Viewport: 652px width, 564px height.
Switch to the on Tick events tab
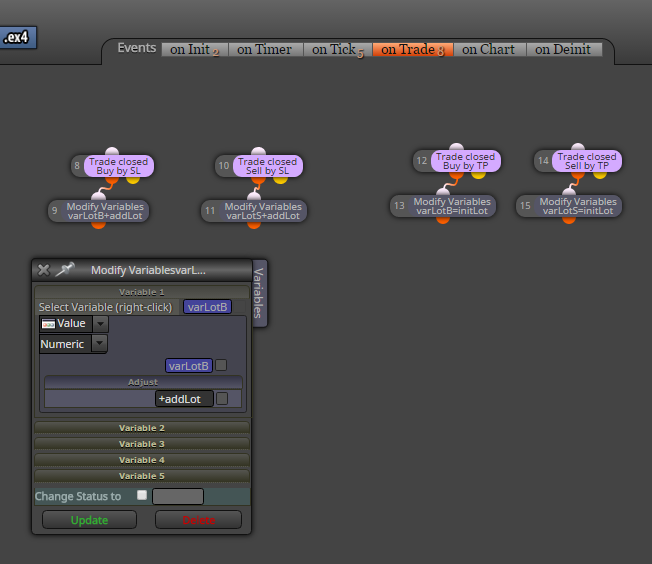pos(338,49)
